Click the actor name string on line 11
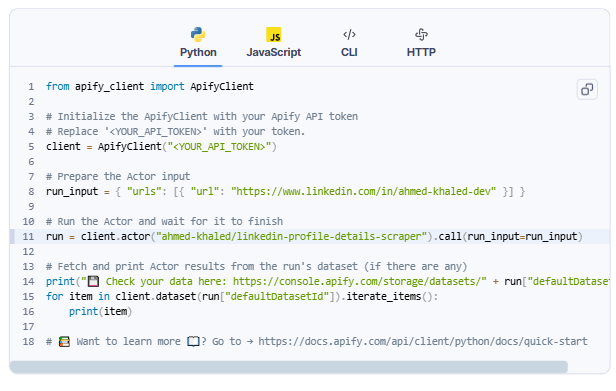The height and width of the screenshot is (391, 616). [292, 237]
